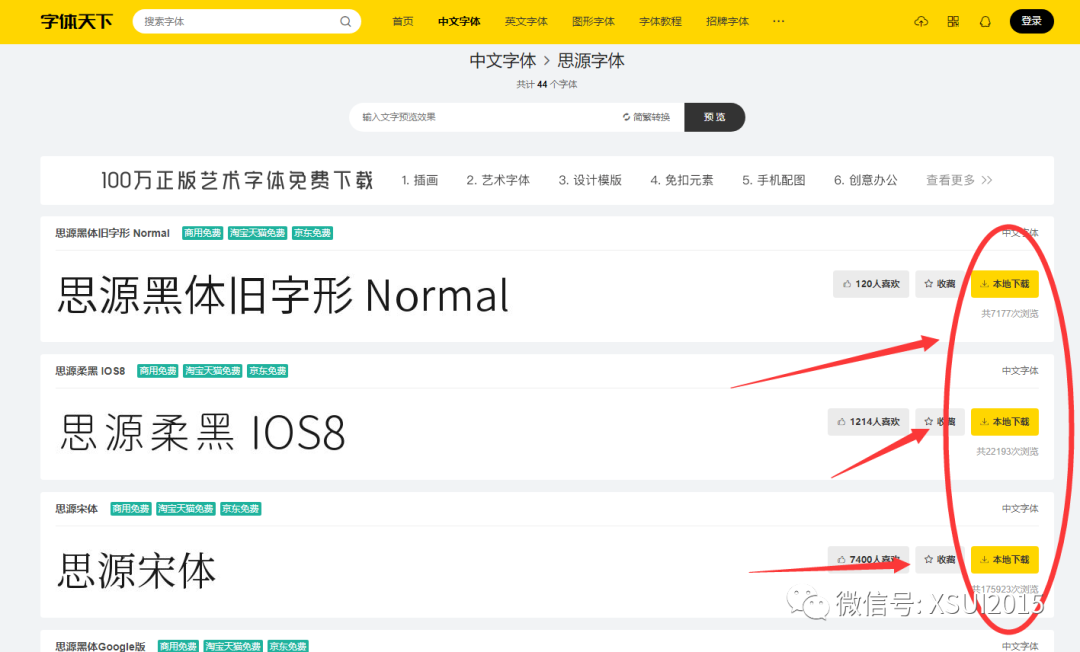
Task: Click 本地下载 for 思源柔黑 IOS8
Action: click(1004, 421)
